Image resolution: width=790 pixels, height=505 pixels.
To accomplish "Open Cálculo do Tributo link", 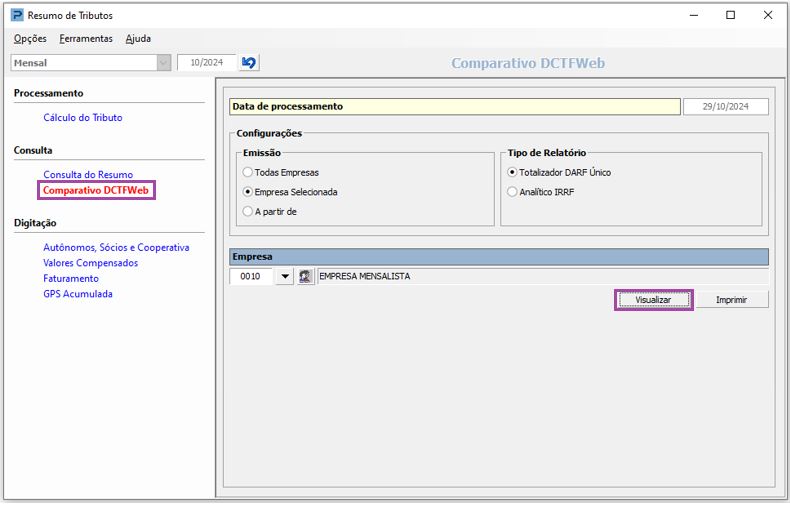I will coord(83,117).
